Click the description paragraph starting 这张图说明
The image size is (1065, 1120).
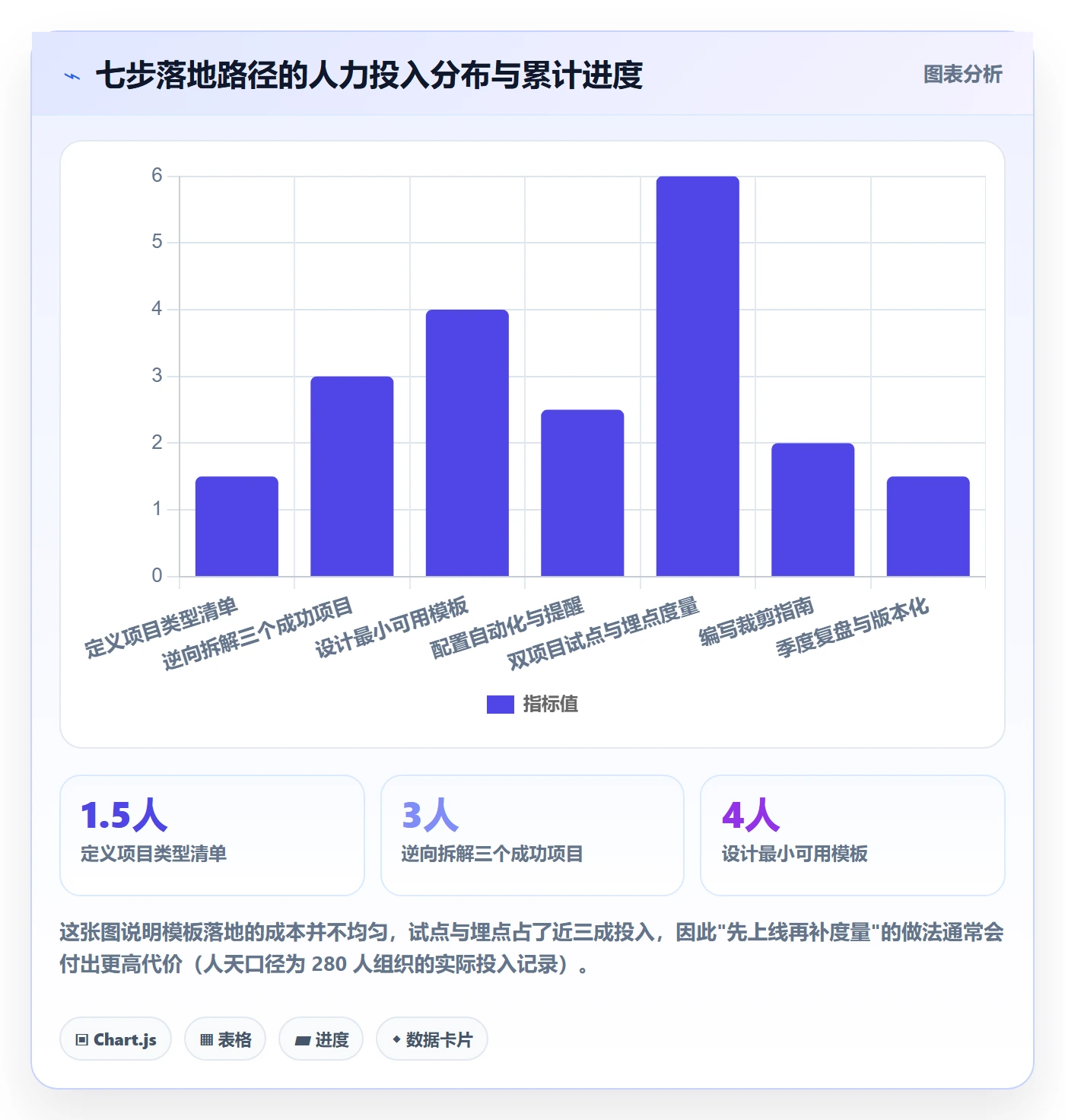tap(532, 948)
